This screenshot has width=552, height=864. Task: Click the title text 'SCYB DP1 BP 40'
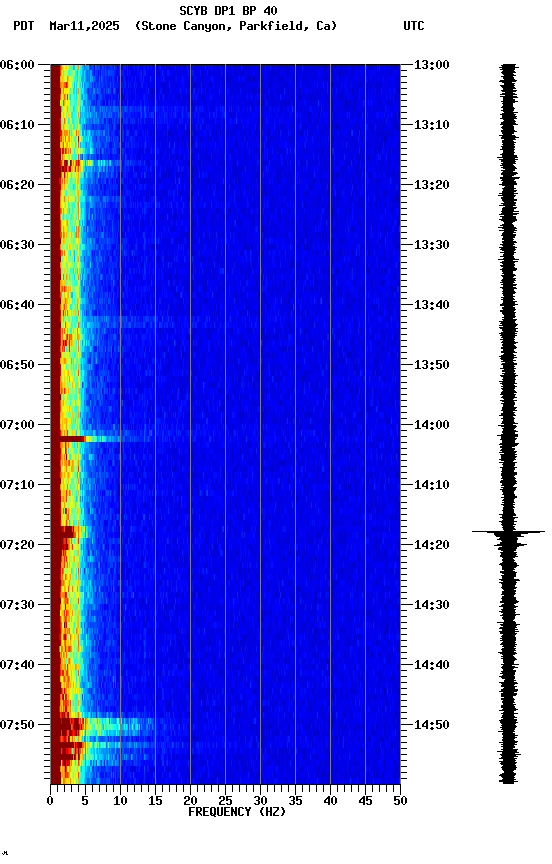coord(228,10)
